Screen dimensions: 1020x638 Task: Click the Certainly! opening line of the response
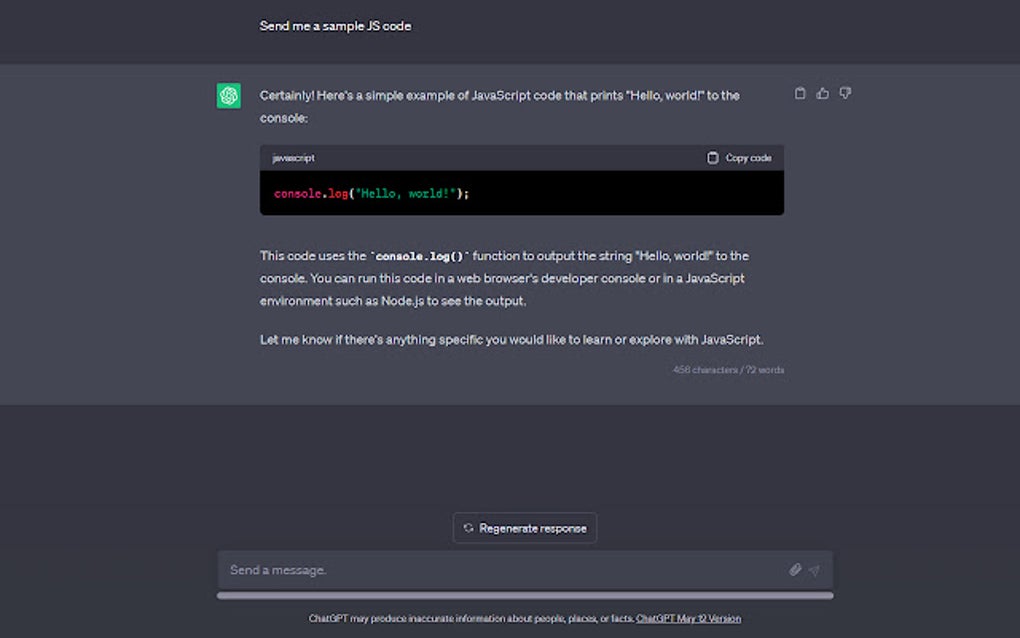[499, 96]
